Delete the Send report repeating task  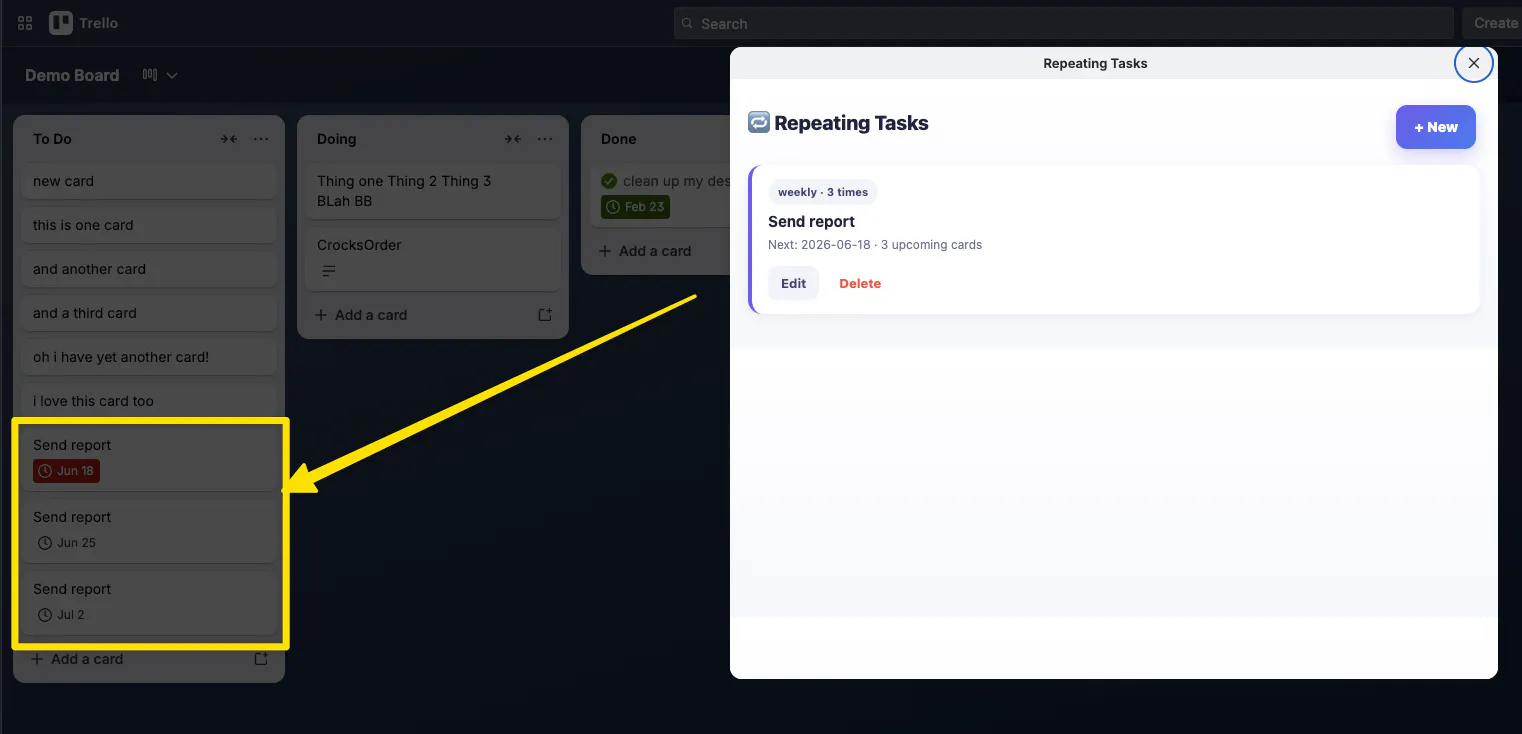[860, 284]
